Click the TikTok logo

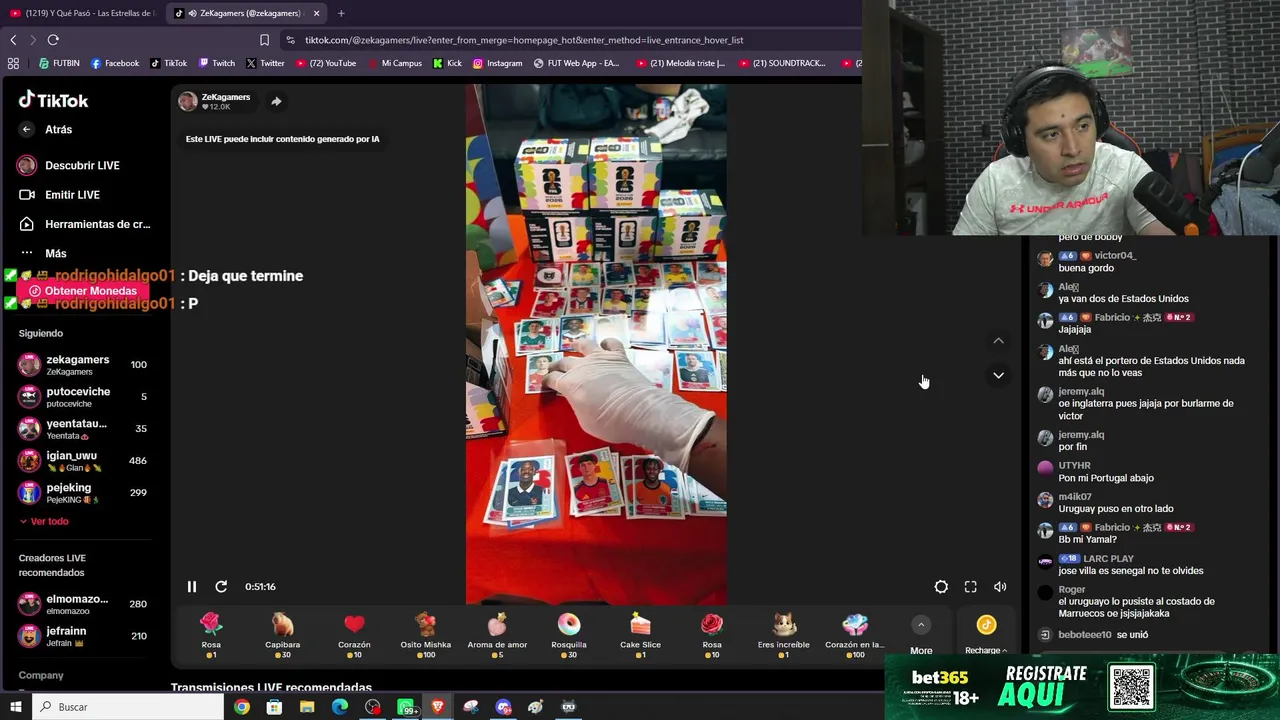point(54,100)
